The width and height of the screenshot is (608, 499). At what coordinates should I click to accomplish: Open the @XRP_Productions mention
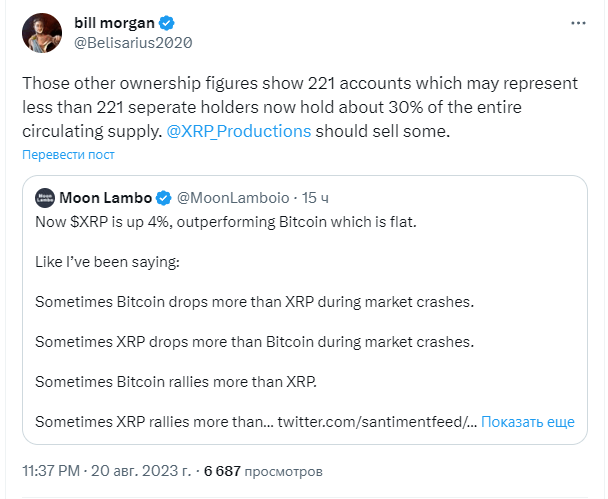coord(239,131)
